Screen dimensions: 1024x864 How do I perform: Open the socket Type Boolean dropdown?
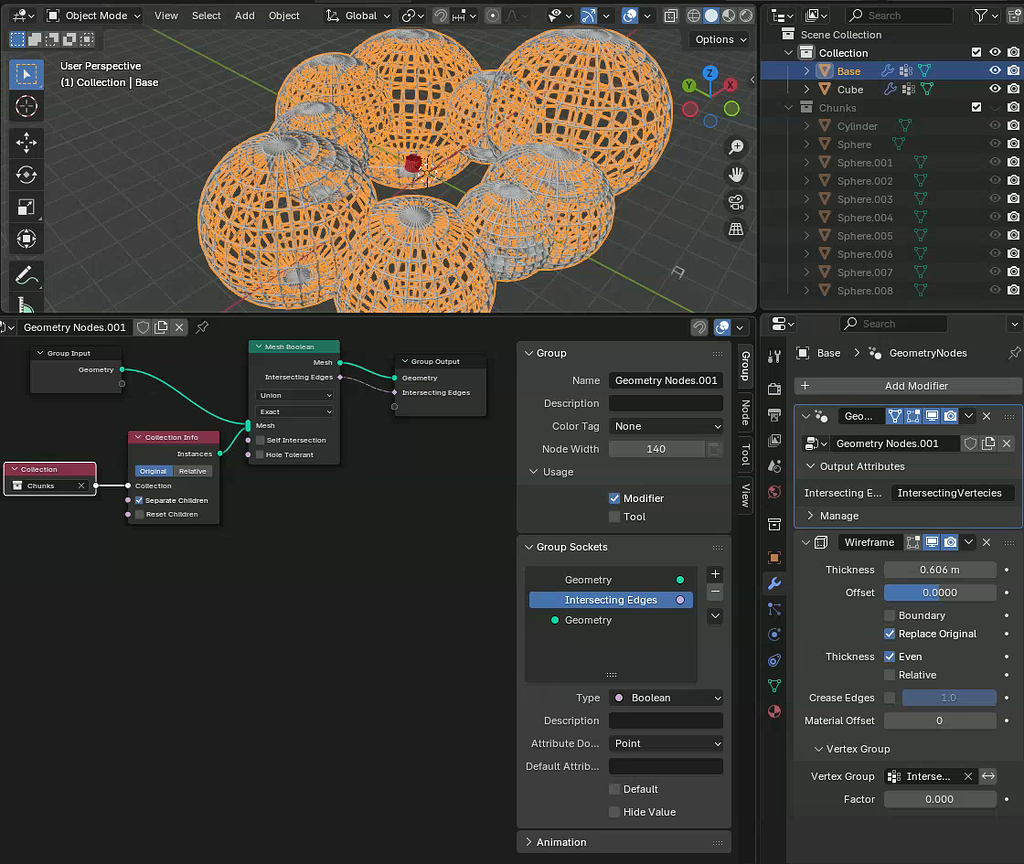point(666,697)
